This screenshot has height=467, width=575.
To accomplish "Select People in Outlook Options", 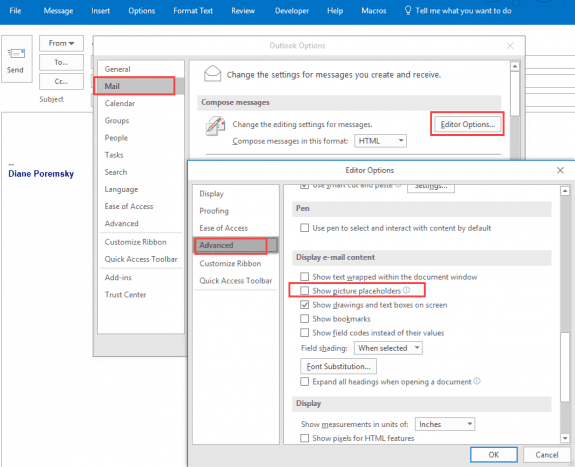I will pyautogui.click(x=141, y=138).
